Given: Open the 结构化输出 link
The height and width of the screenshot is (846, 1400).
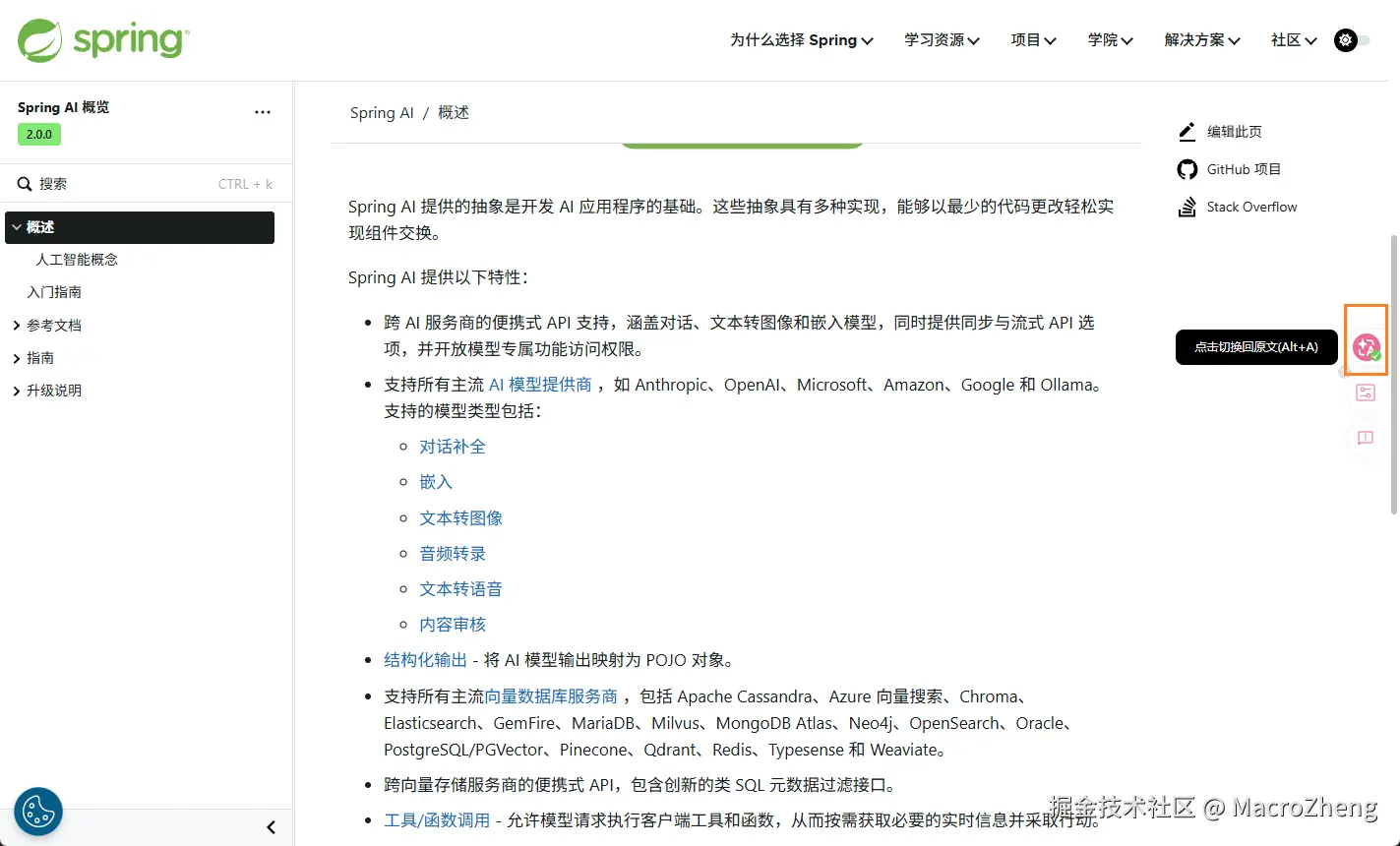Looking at the screenshot, I should [425, 660].
